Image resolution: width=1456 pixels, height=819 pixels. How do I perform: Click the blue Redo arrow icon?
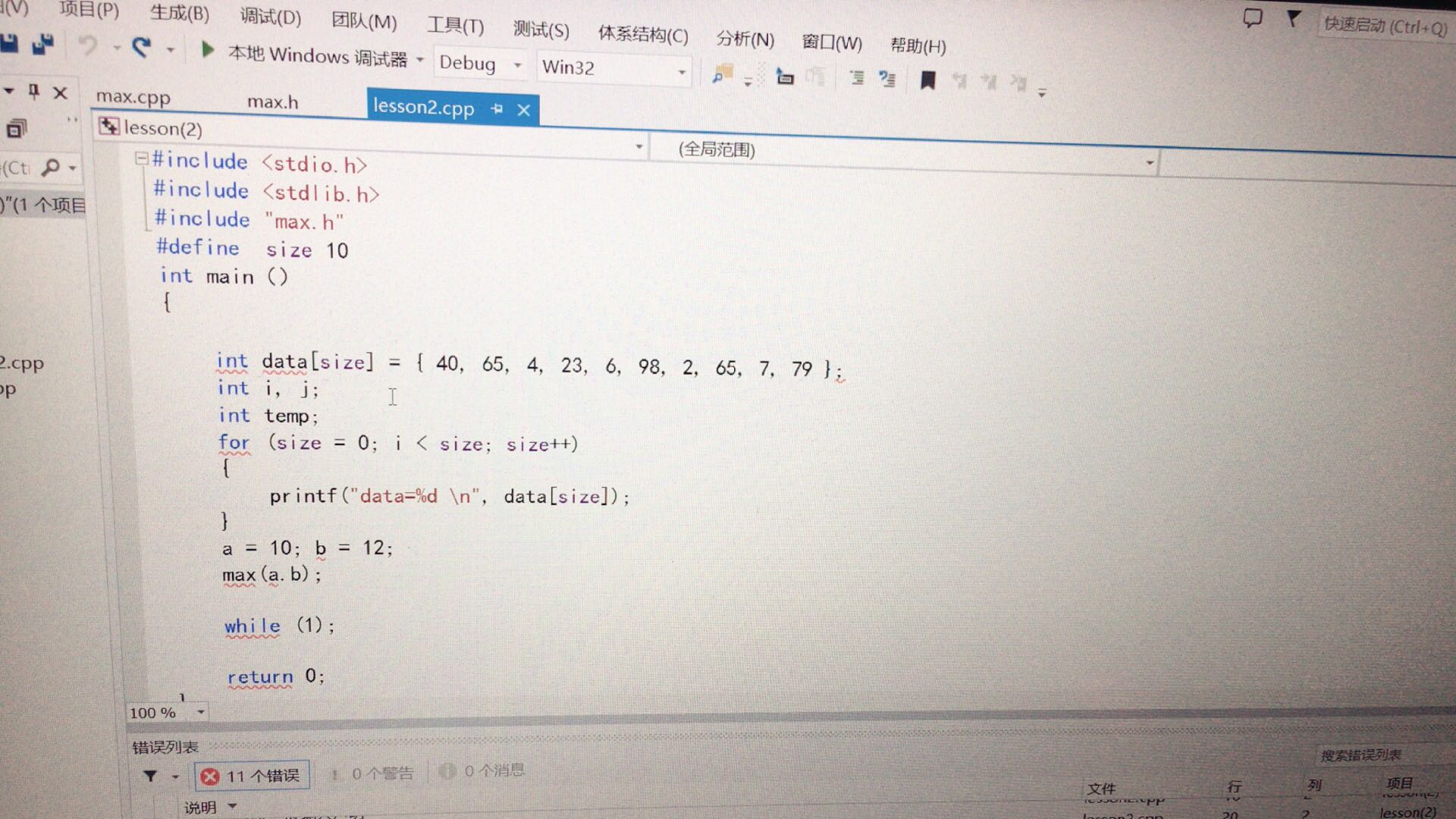141,48
